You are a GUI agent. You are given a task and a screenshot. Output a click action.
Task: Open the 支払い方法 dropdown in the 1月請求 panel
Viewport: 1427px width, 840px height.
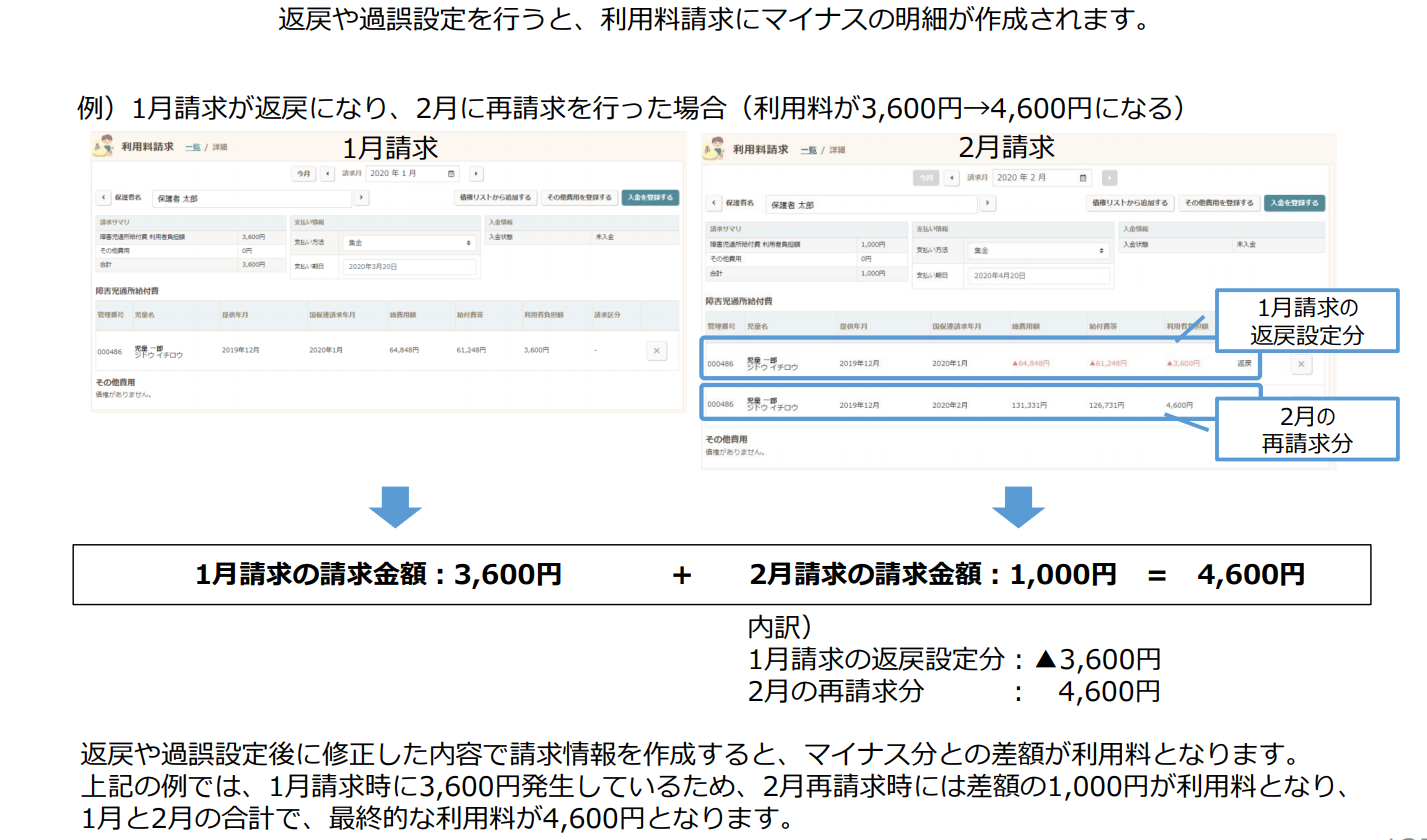coord(410,242)
